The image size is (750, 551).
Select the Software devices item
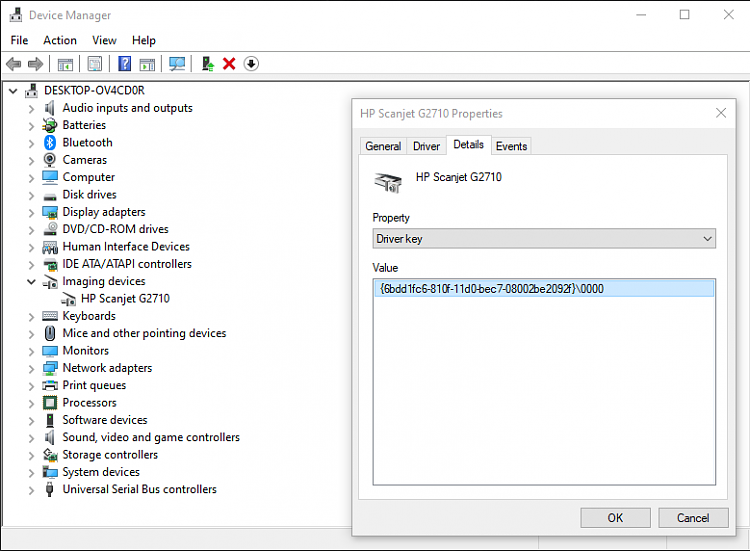(x=105, y=420)
